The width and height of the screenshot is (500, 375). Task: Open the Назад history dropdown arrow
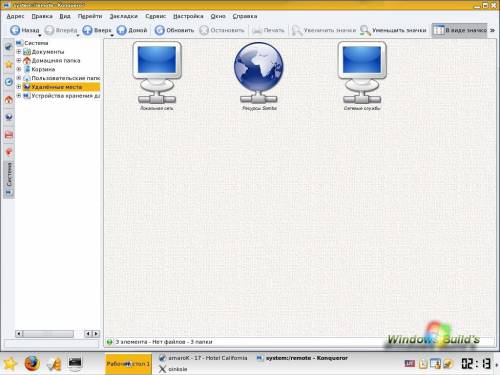40,35
